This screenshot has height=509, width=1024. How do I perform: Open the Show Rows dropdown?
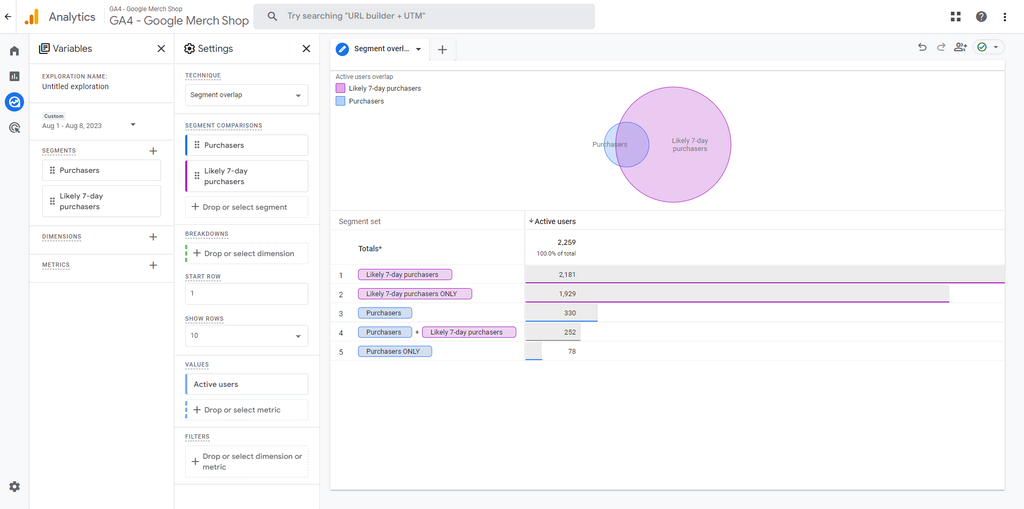point(246,337)
